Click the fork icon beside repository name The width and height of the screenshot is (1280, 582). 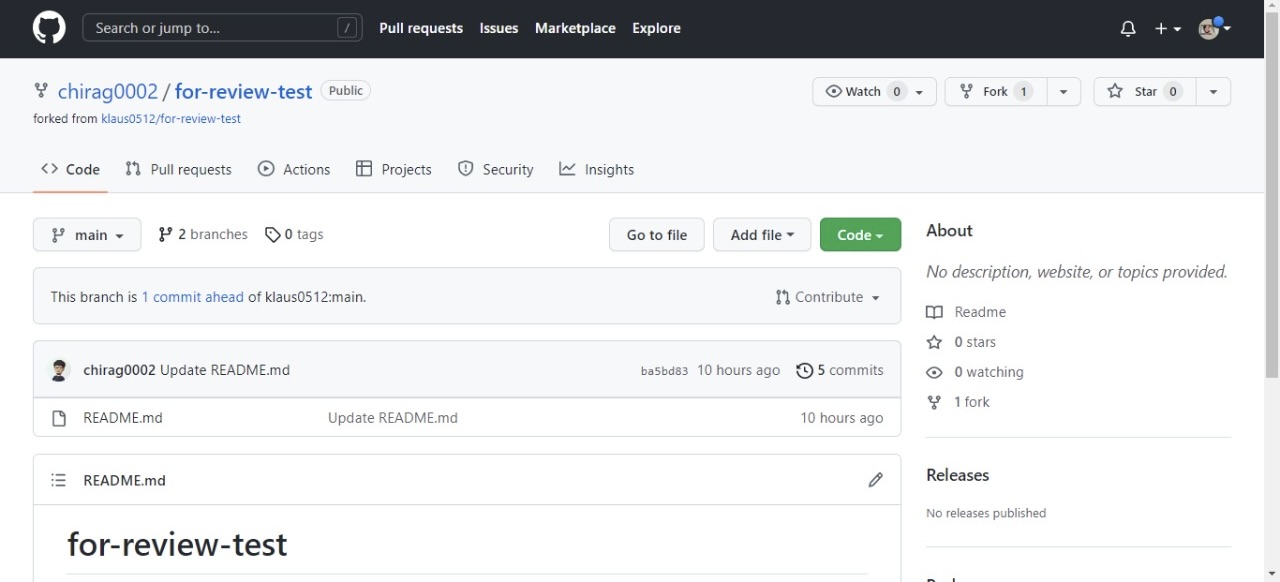click(x=41, y=91)
